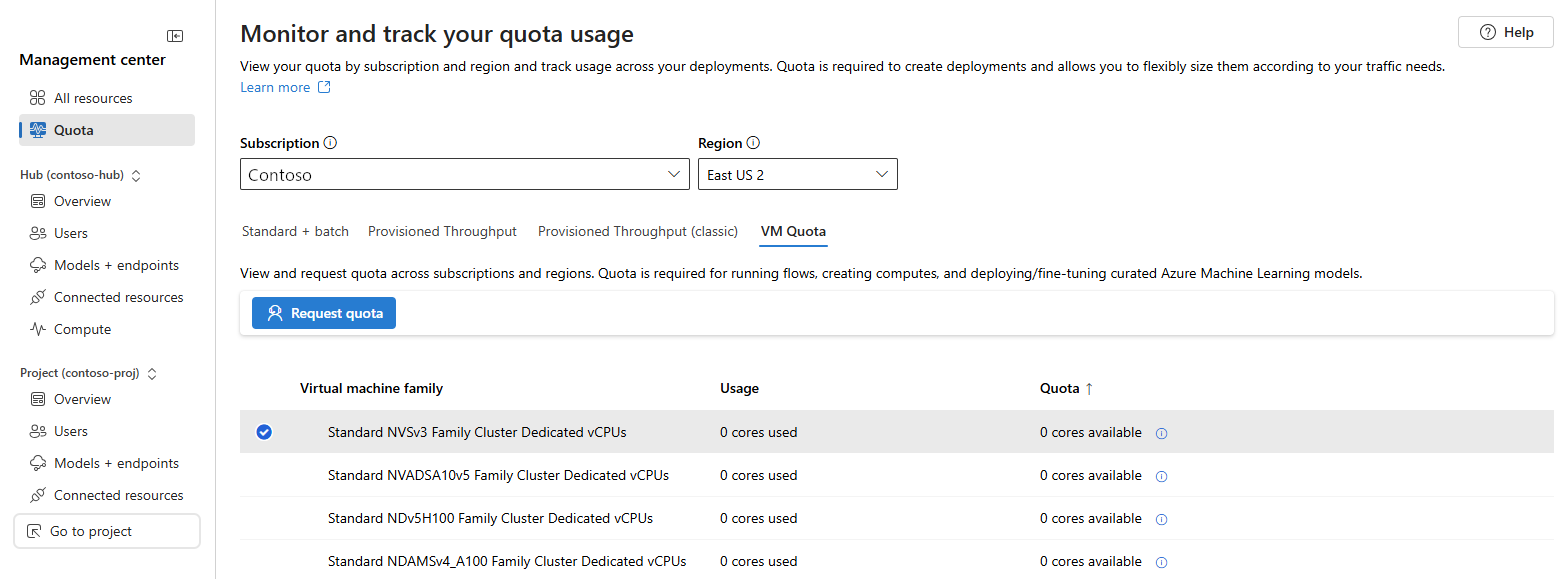1565x579 pixels.
Task: Open external link icon beside Learn more
Action: tap(324, 88)
